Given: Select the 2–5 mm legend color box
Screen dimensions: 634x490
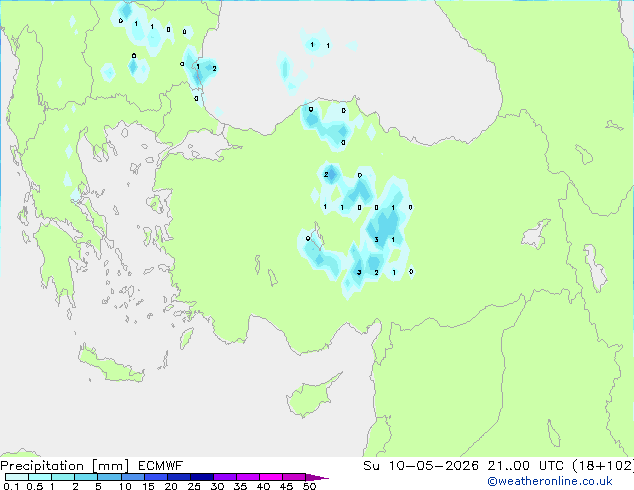Looking at the screenshot, I should (x=86, y=477).
